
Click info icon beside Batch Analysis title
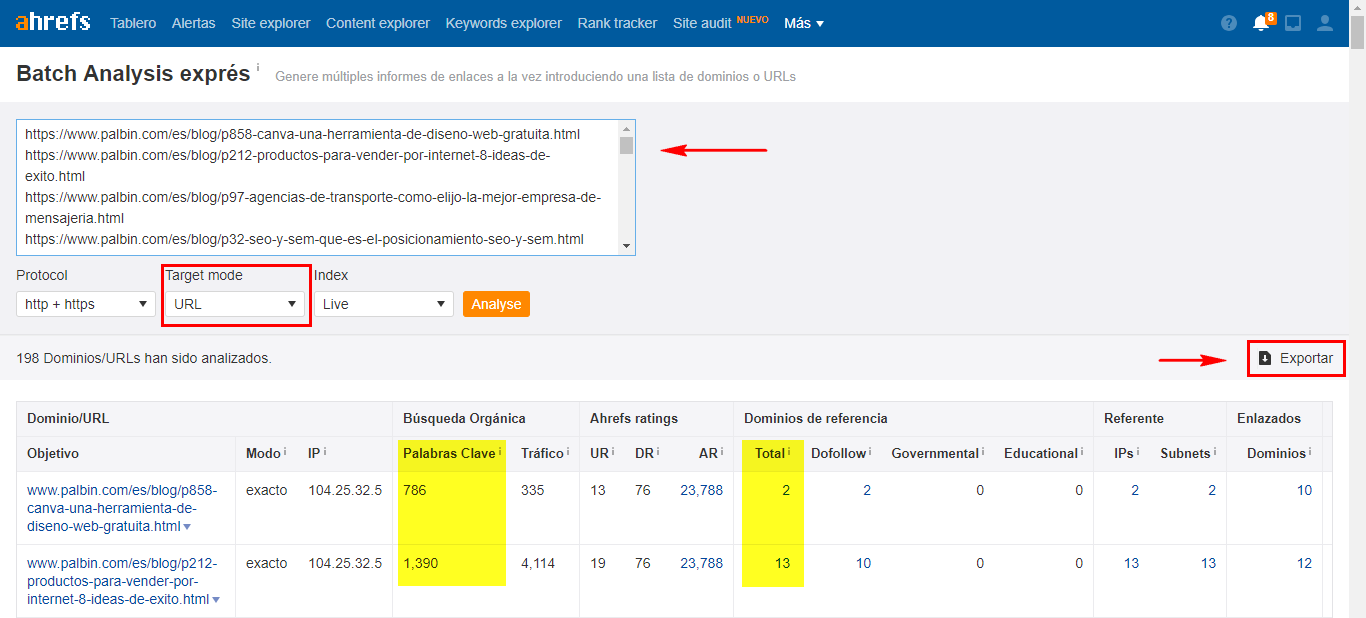coord(258,68)
